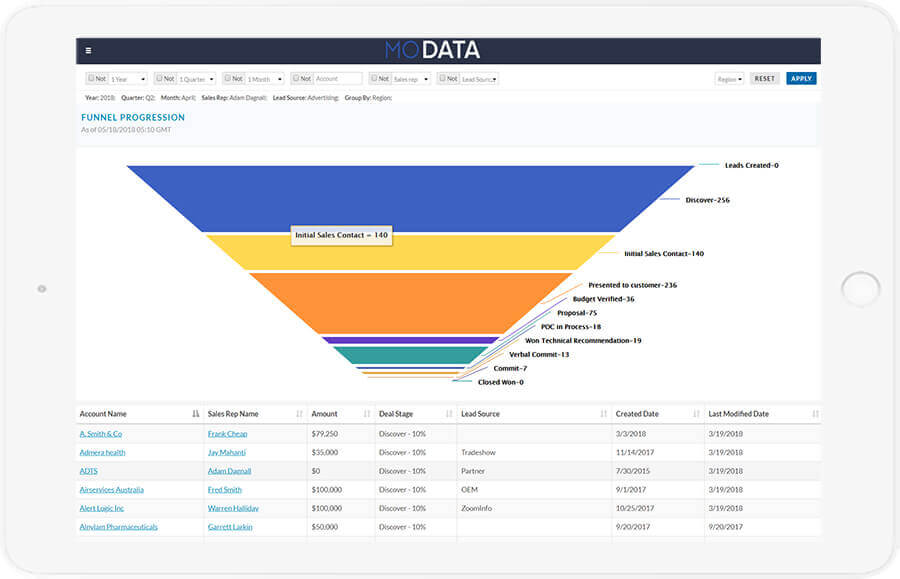
Task: Sort the Lead Source column
Action: pyautogui.click(x=603, y=414)
